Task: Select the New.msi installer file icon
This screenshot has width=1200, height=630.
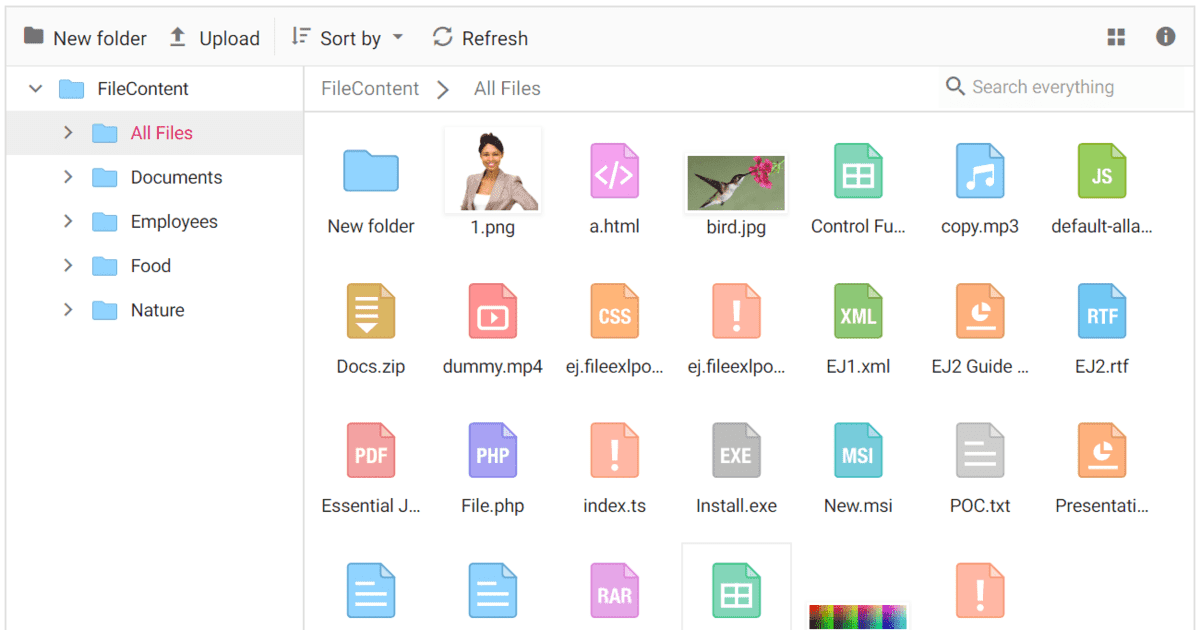Action: (x=858, y=451)
